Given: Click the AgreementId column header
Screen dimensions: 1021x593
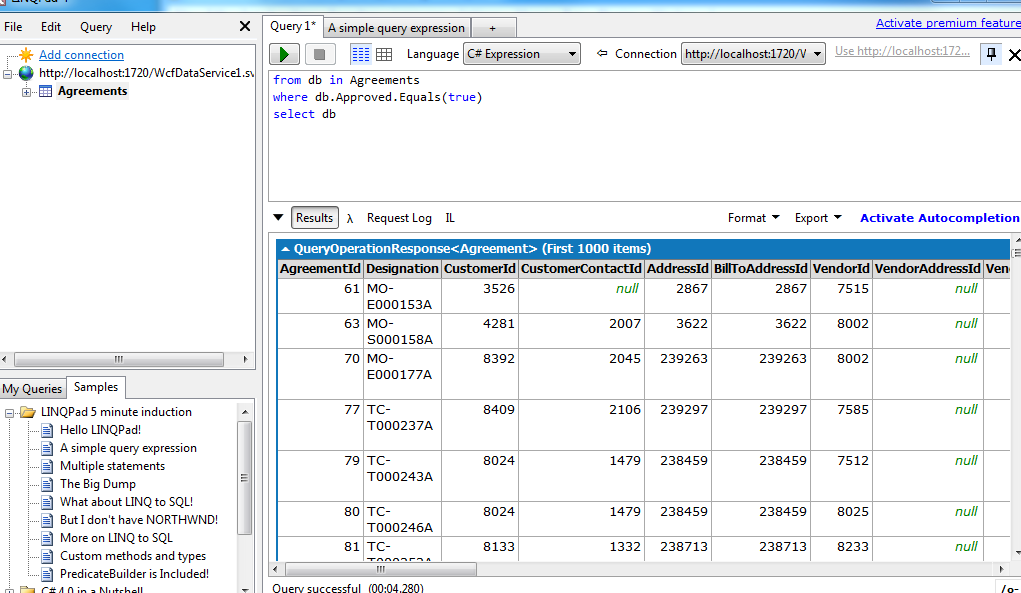Looking at the screenshot, I should [x=320, y=269].
